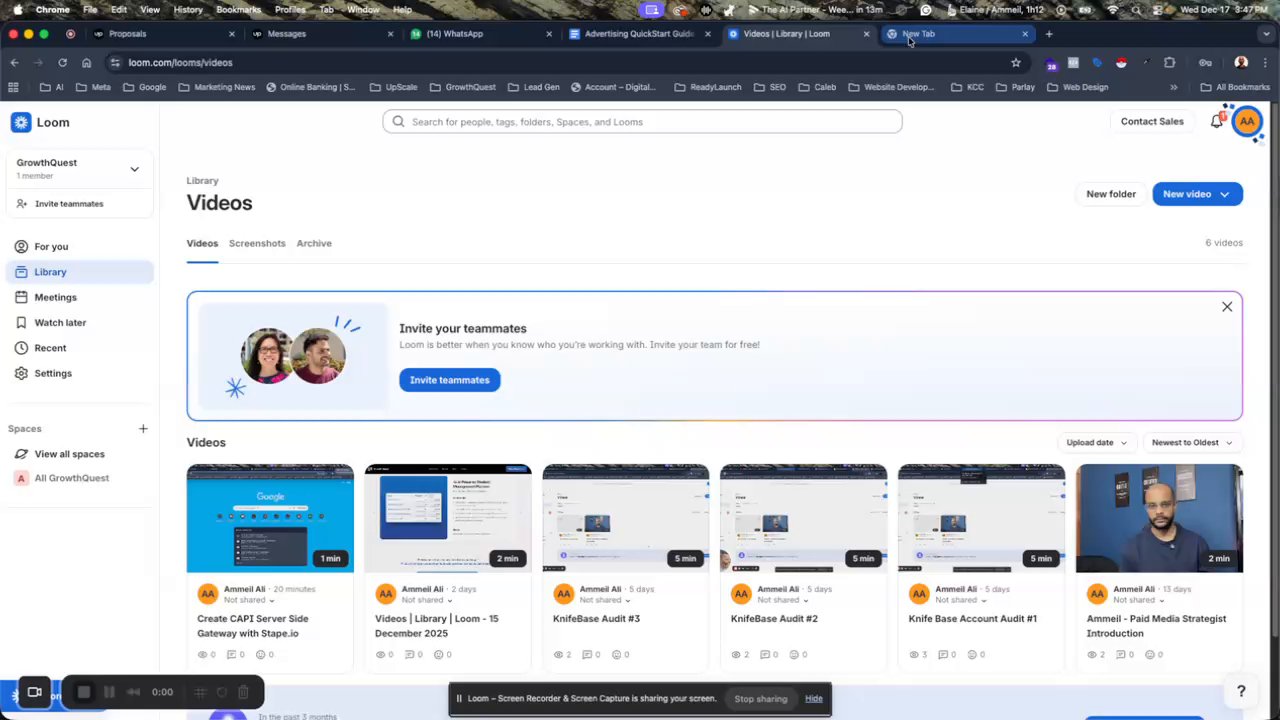This screenshot has width=1280, height=720.
Task: Bookmark this page with the star icon
Action: click(x=1016, y=62)
